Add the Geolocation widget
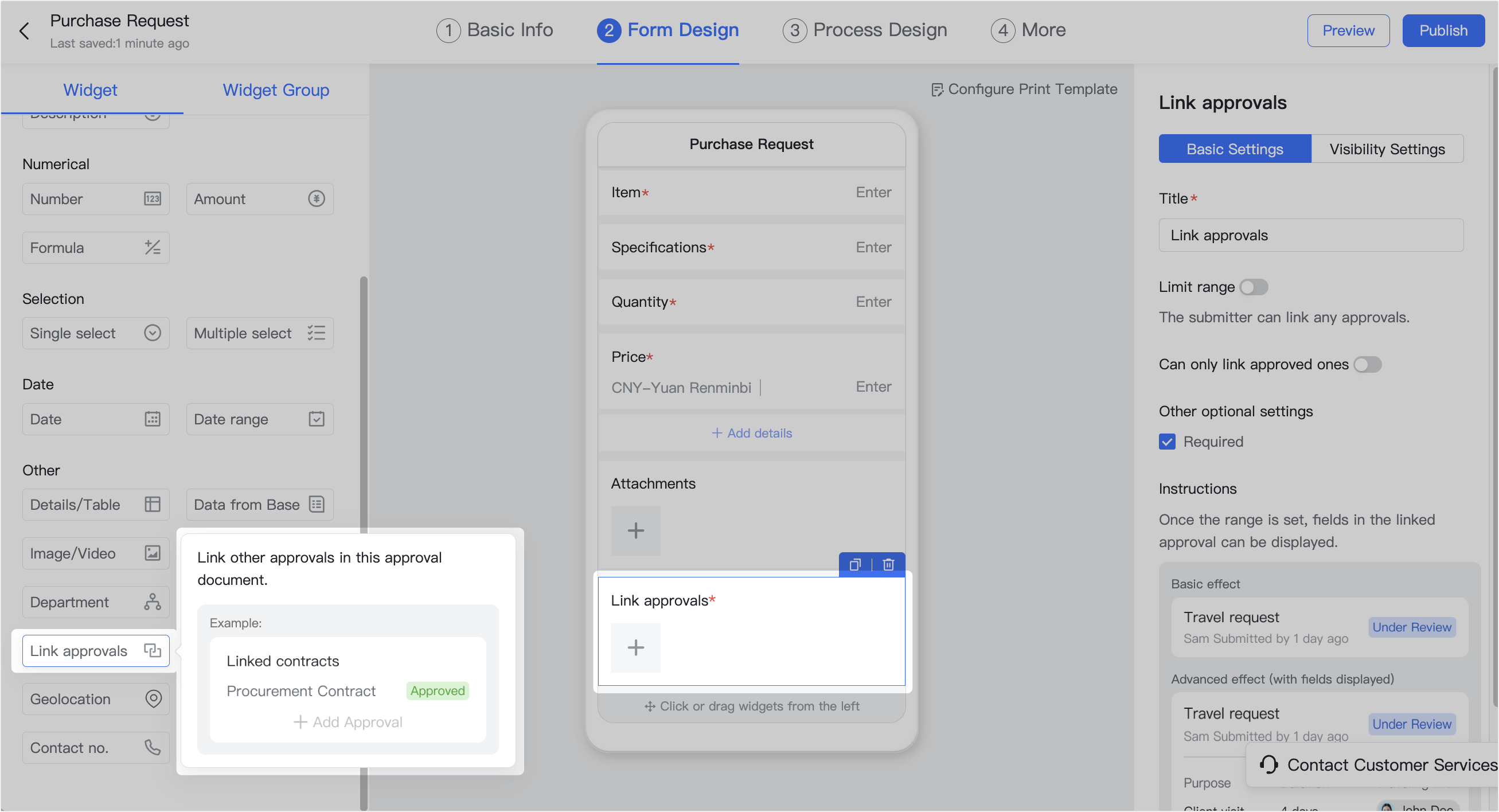The height and width of the screenshot is (812, 1499). (x=96, y=700)
